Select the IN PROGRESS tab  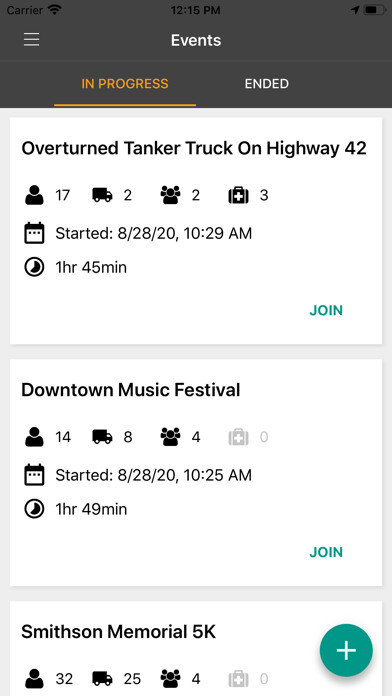pos(125,83)
